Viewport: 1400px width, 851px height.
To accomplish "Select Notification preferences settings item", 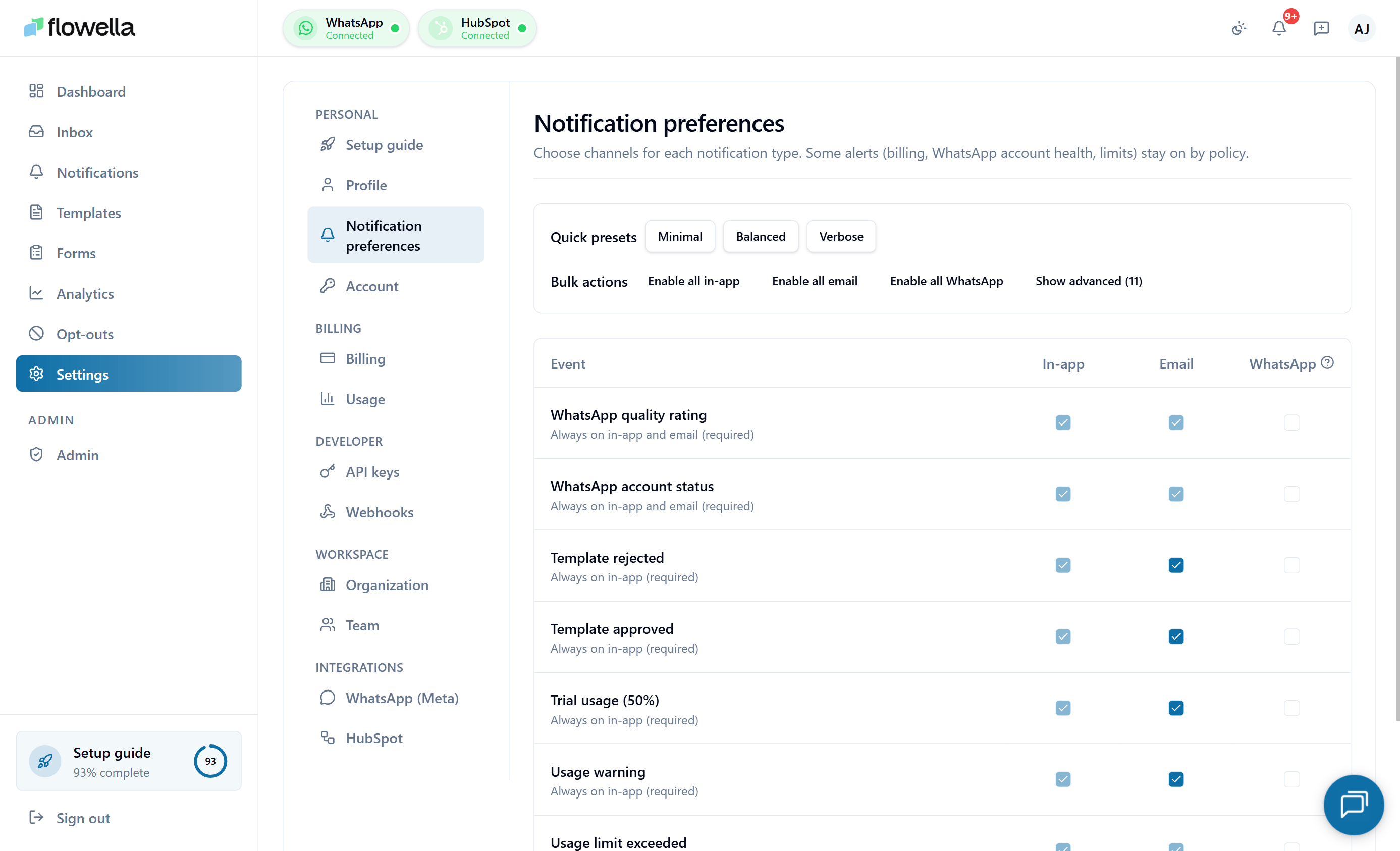I will point(396,235).
